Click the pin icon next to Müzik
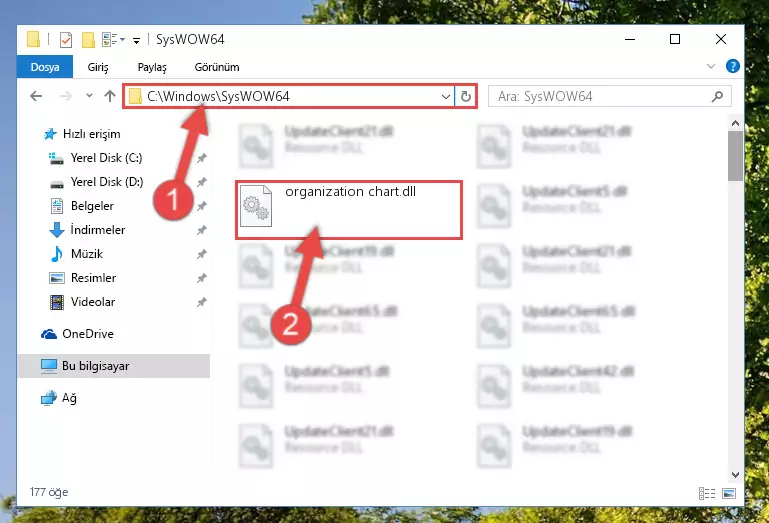 tap(202, 254)
